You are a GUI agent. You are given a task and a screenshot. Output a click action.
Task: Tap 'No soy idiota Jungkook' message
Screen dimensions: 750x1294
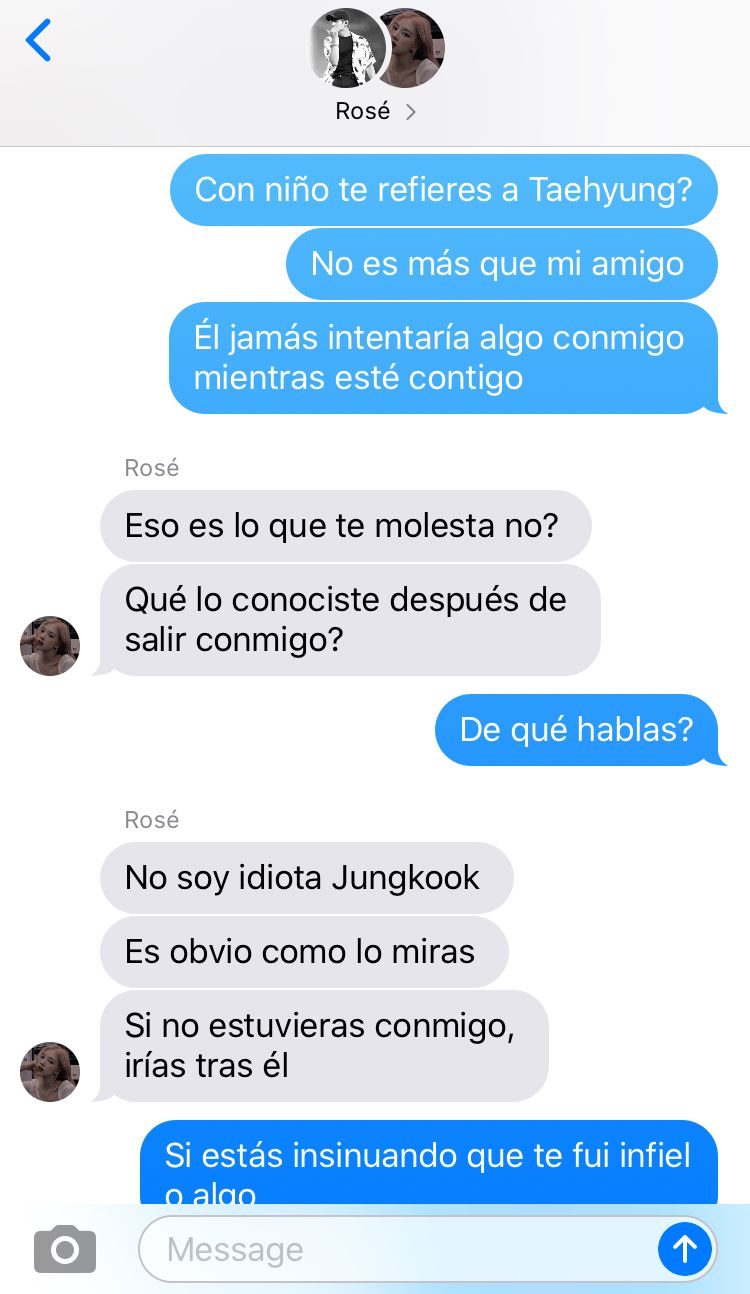click(x=307, y=877)
